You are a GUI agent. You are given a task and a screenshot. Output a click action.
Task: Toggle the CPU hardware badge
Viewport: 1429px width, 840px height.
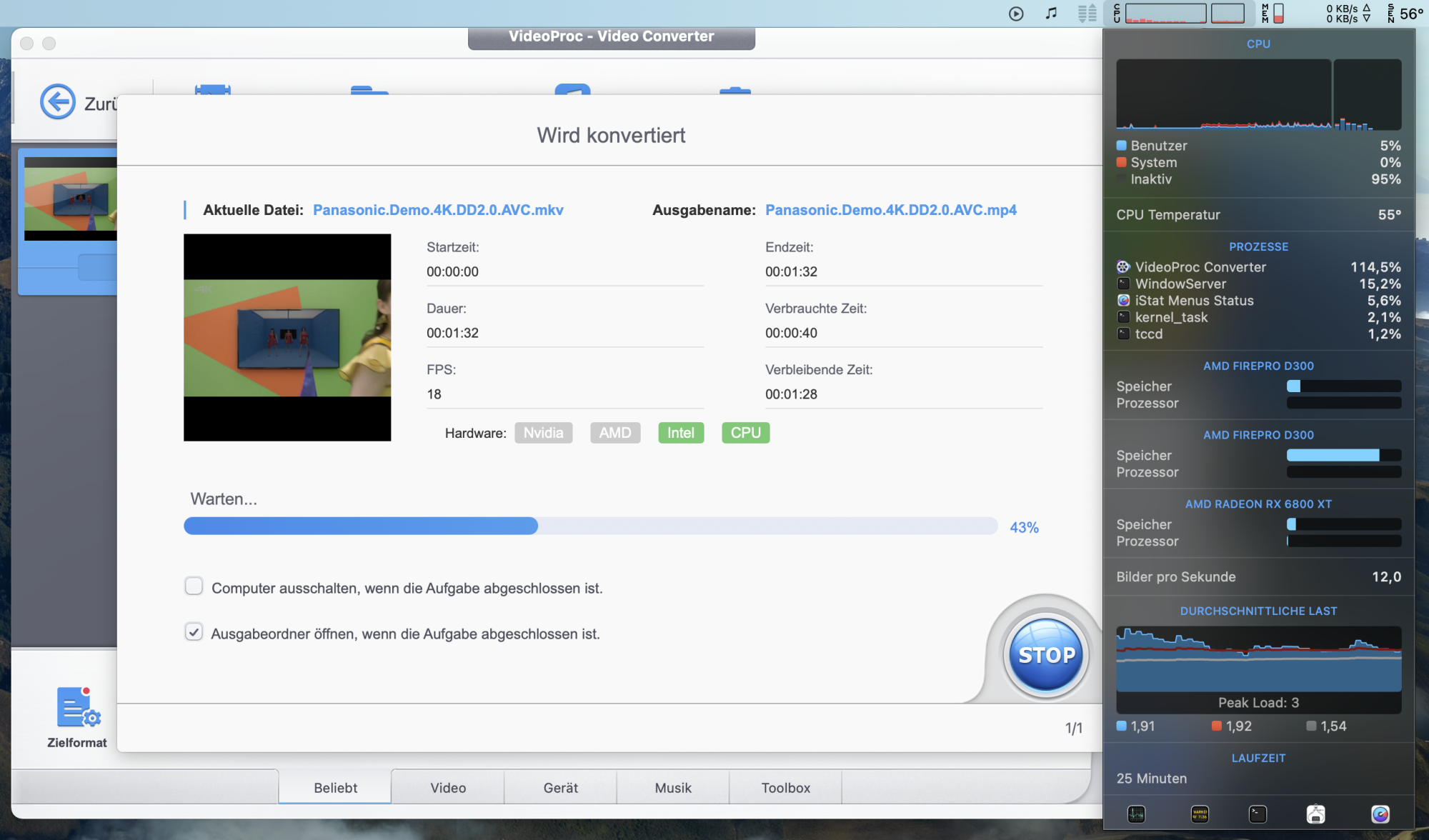745,433
